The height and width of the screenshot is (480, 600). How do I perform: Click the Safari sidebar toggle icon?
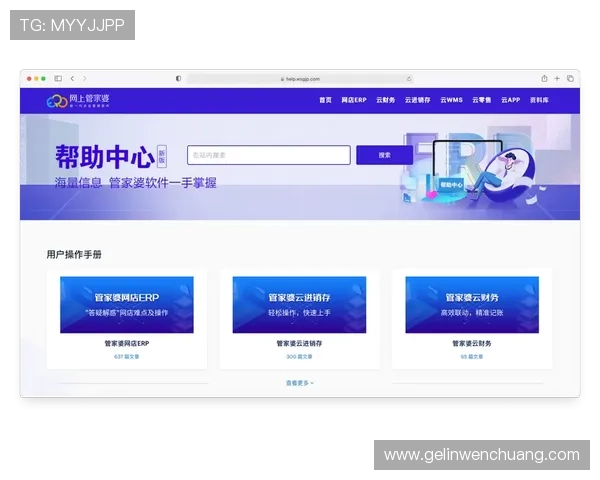(58, 78)
